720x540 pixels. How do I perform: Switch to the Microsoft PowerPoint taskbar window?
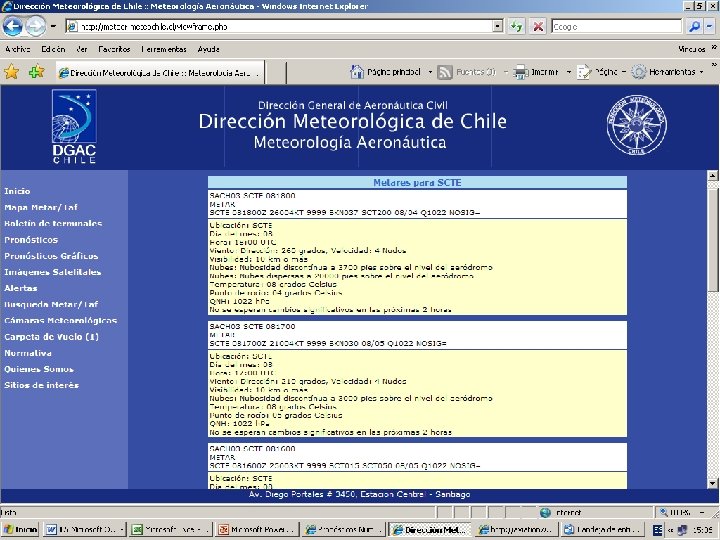pos(257,529)
